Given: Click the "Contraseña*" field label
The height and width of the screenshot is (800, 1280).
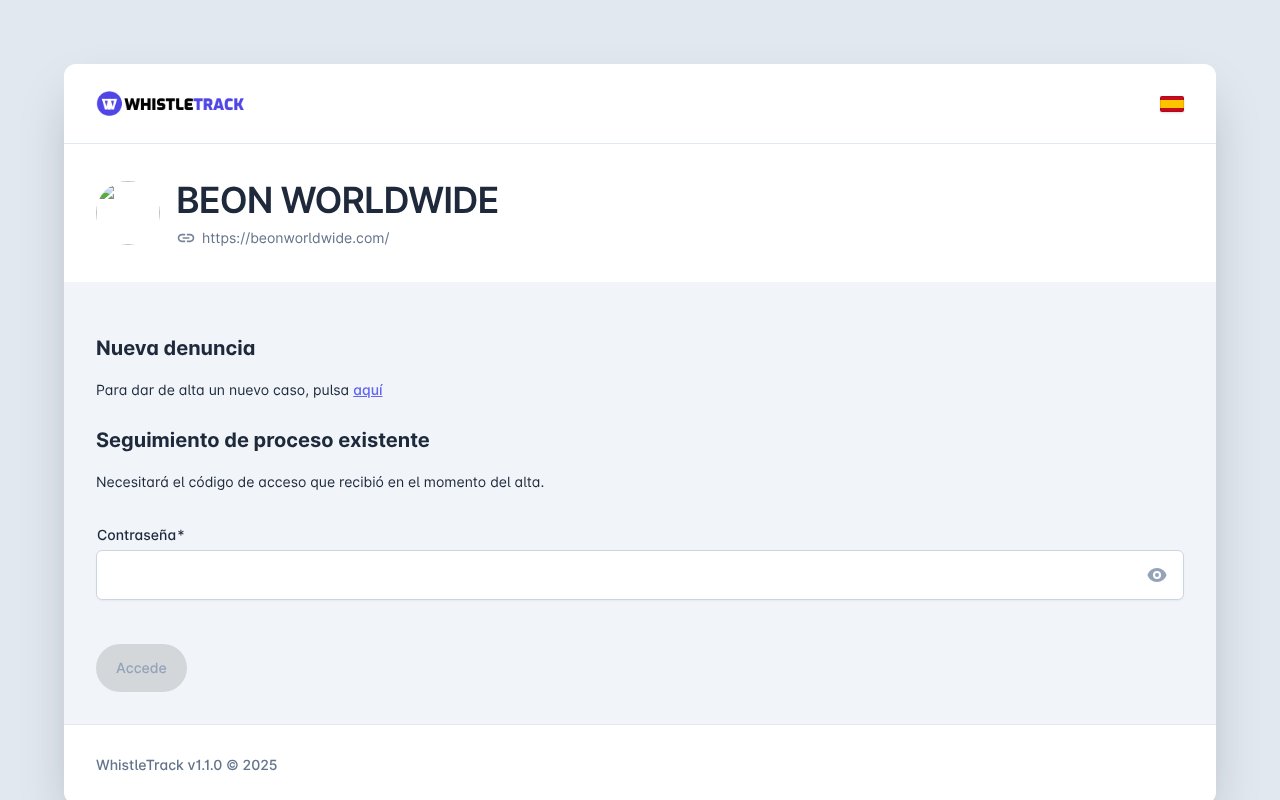Looking at the screenshot, I should [139, 535].
